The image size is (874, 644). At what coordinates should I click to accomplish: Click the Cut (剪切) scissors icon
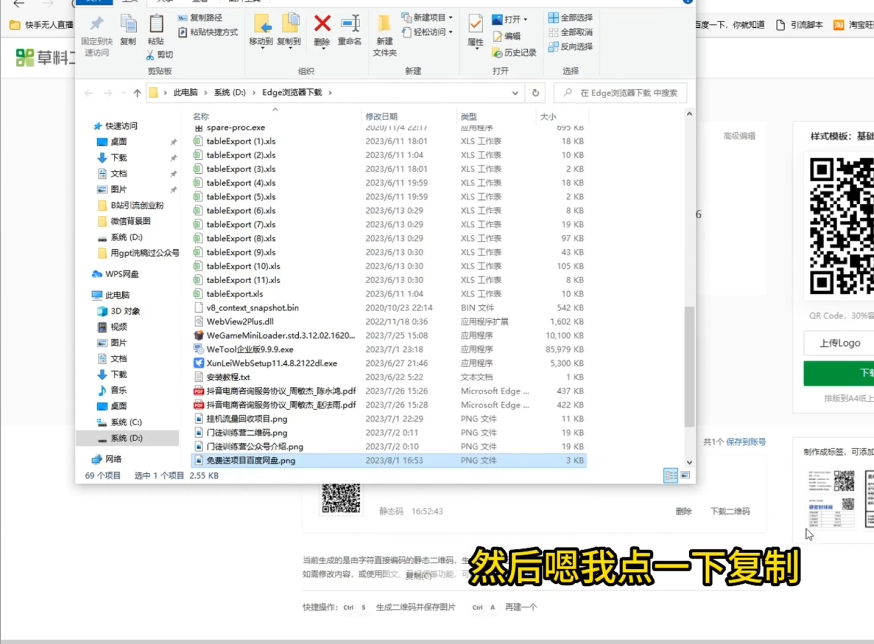(151, 55)
